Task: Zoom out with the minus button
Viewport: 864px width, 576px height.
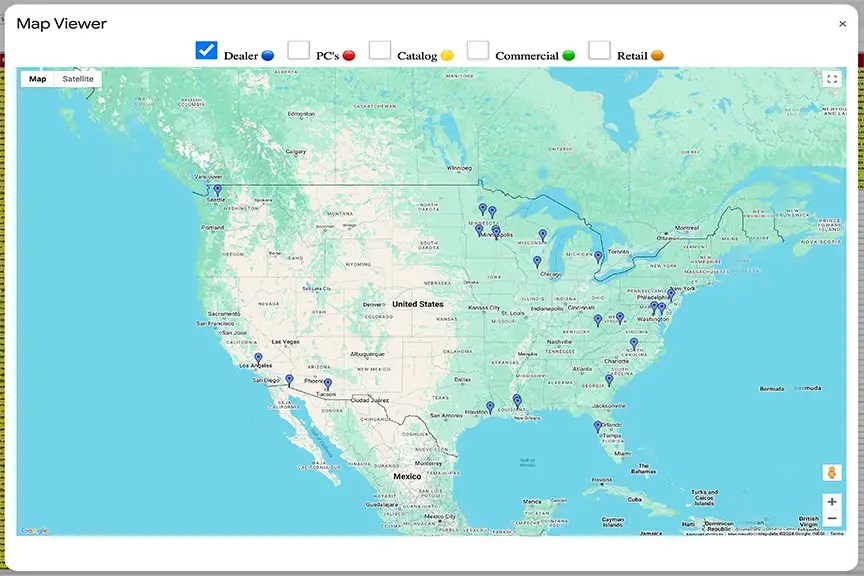Action: [832, 518]
